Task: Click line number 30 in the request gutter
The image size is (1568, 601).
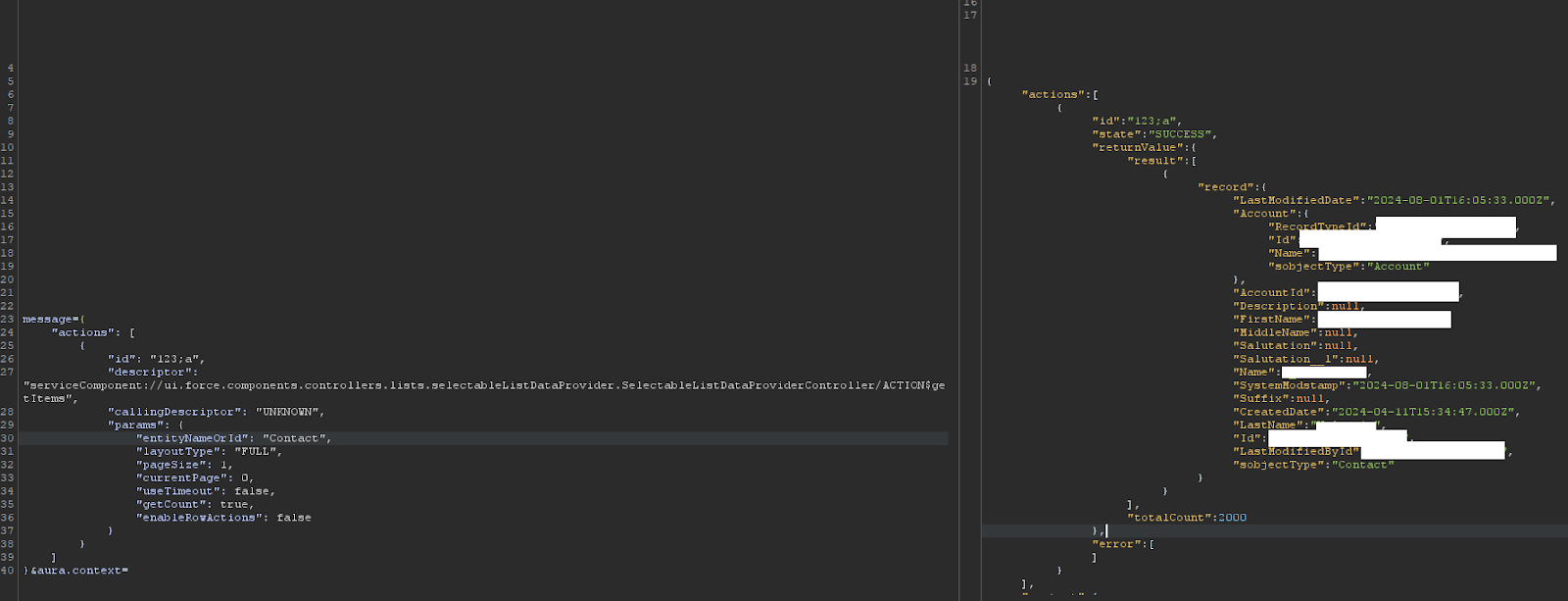Action: pyautogui.click(x=7, y=438)
